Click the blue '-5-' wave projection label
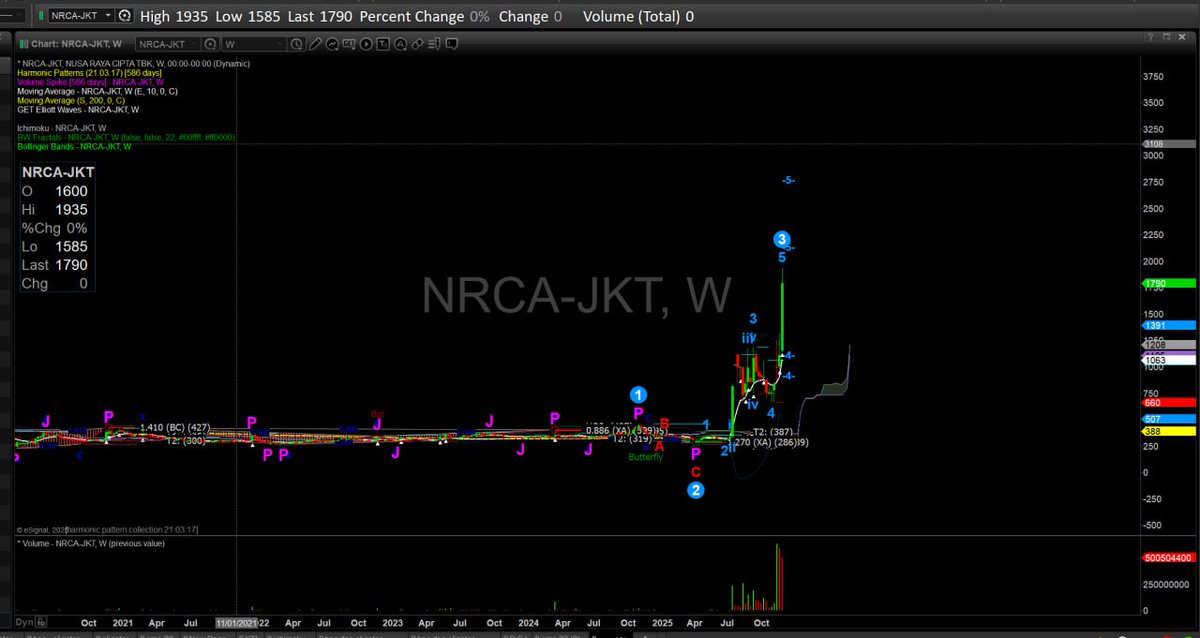 788,180
